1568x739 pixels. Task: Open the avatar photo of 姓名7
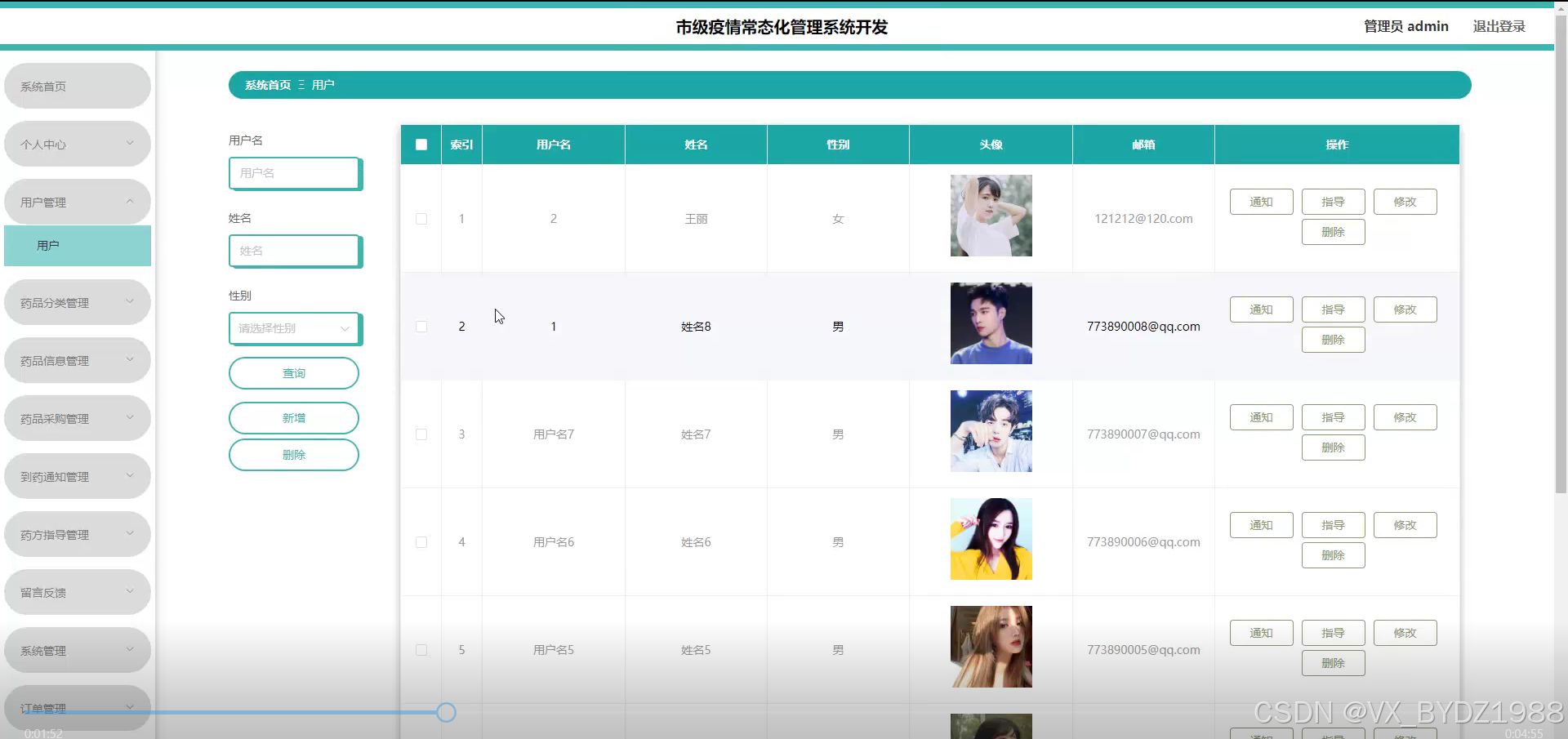tap(991, 431)
